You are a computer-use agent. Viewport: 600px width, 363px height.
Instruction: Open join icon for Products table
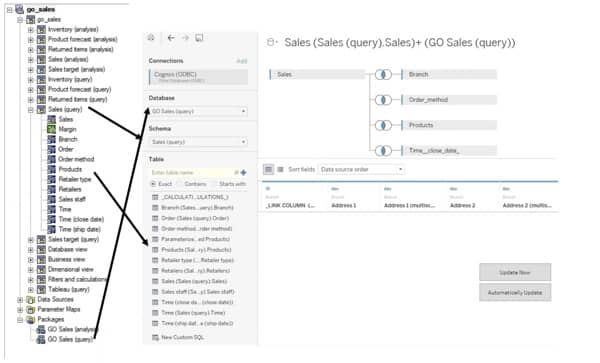(383, 125)
